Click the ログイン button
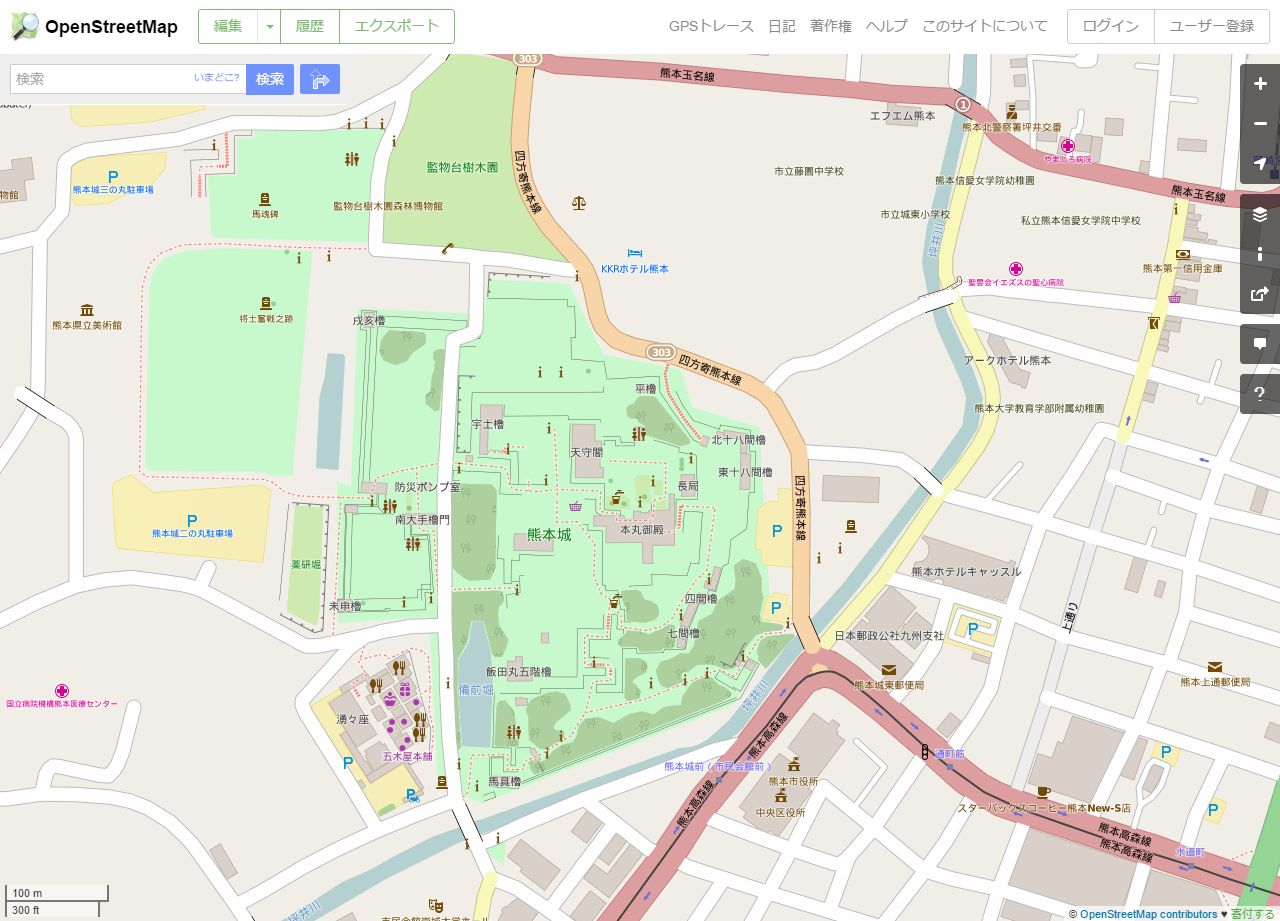This screenshot has width=1280, height=921. click(1111, 27)
